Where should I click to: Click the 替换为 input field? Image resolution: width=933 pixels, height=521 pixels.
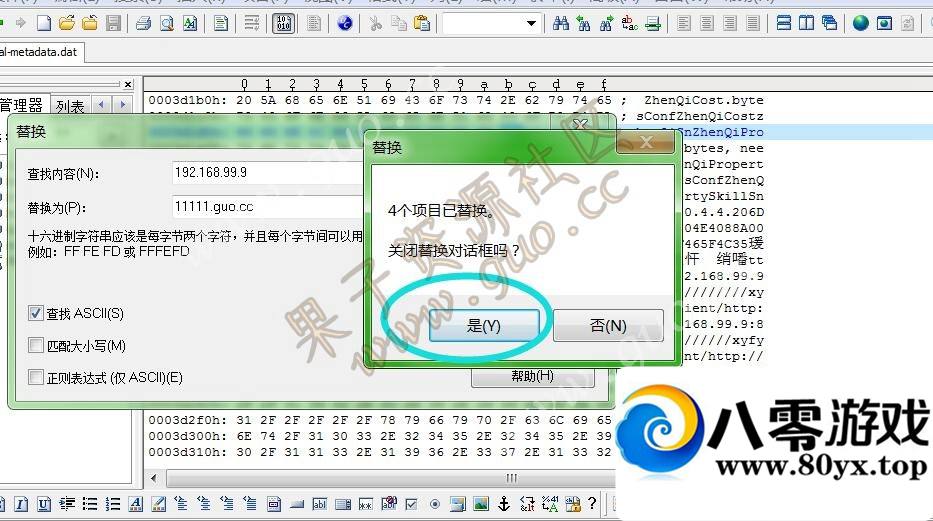point(268,207)
